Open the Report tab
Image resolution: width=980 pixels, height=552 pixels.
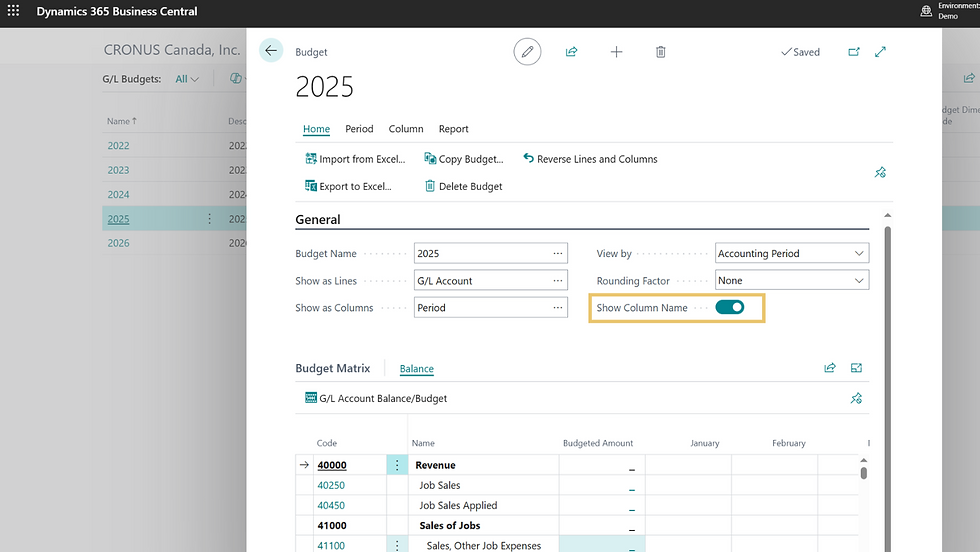[453, 129]
